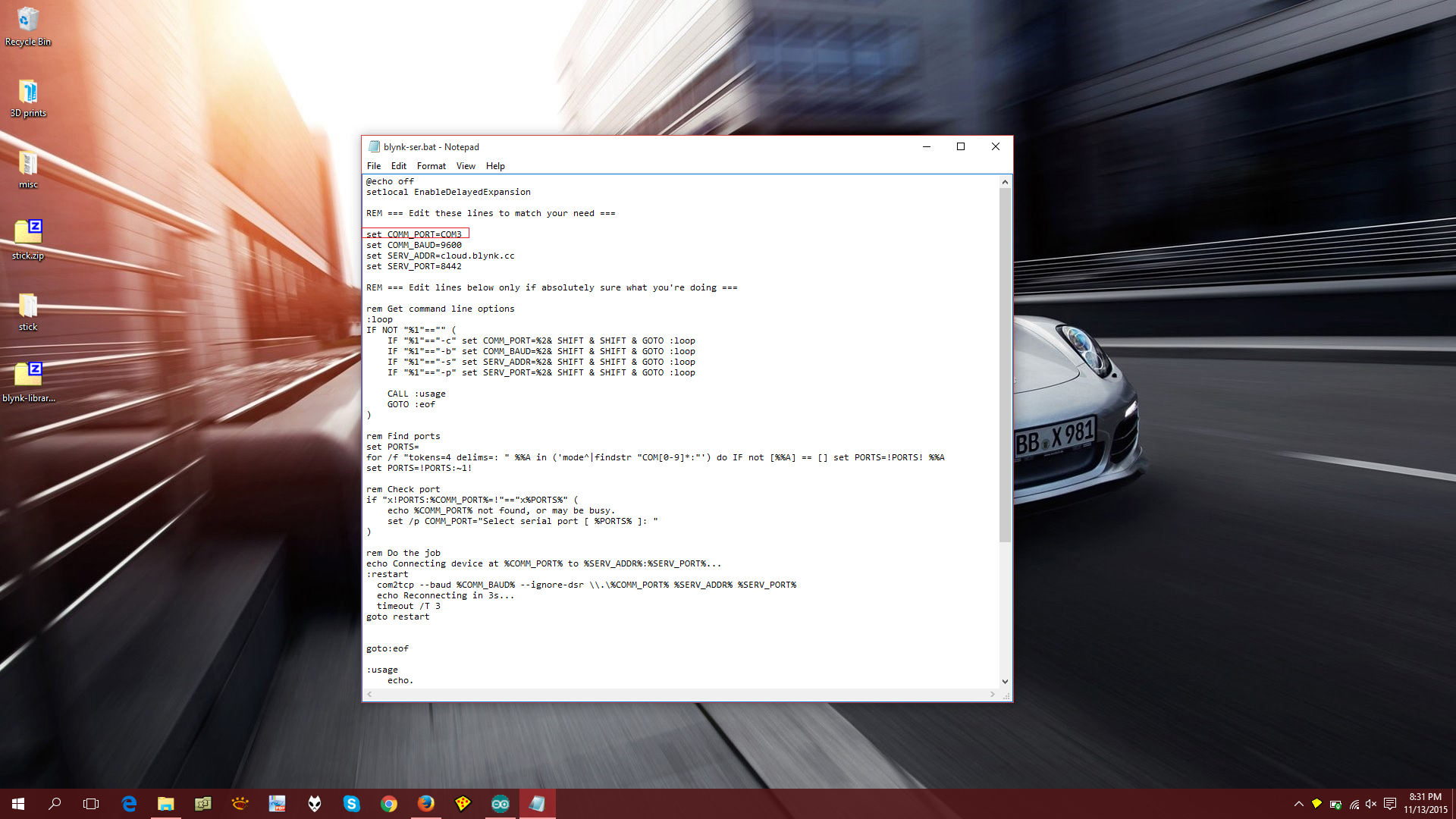Click the 'rem Find ports' comment line
Image resolution: width=1456 pixels, height=819 pixels.
pos(403,436)
